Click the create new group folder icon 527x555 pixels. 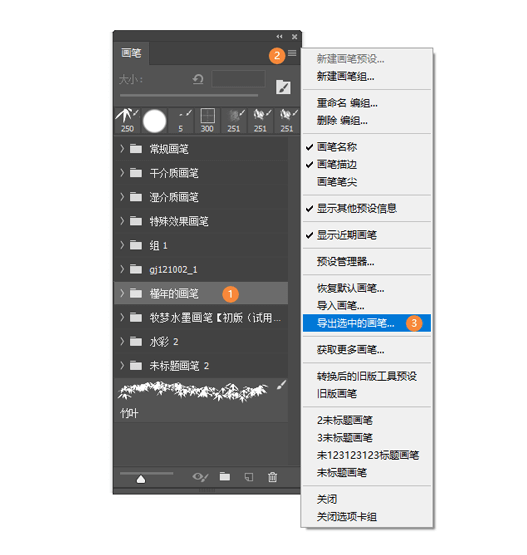click(x=224, y=477)
